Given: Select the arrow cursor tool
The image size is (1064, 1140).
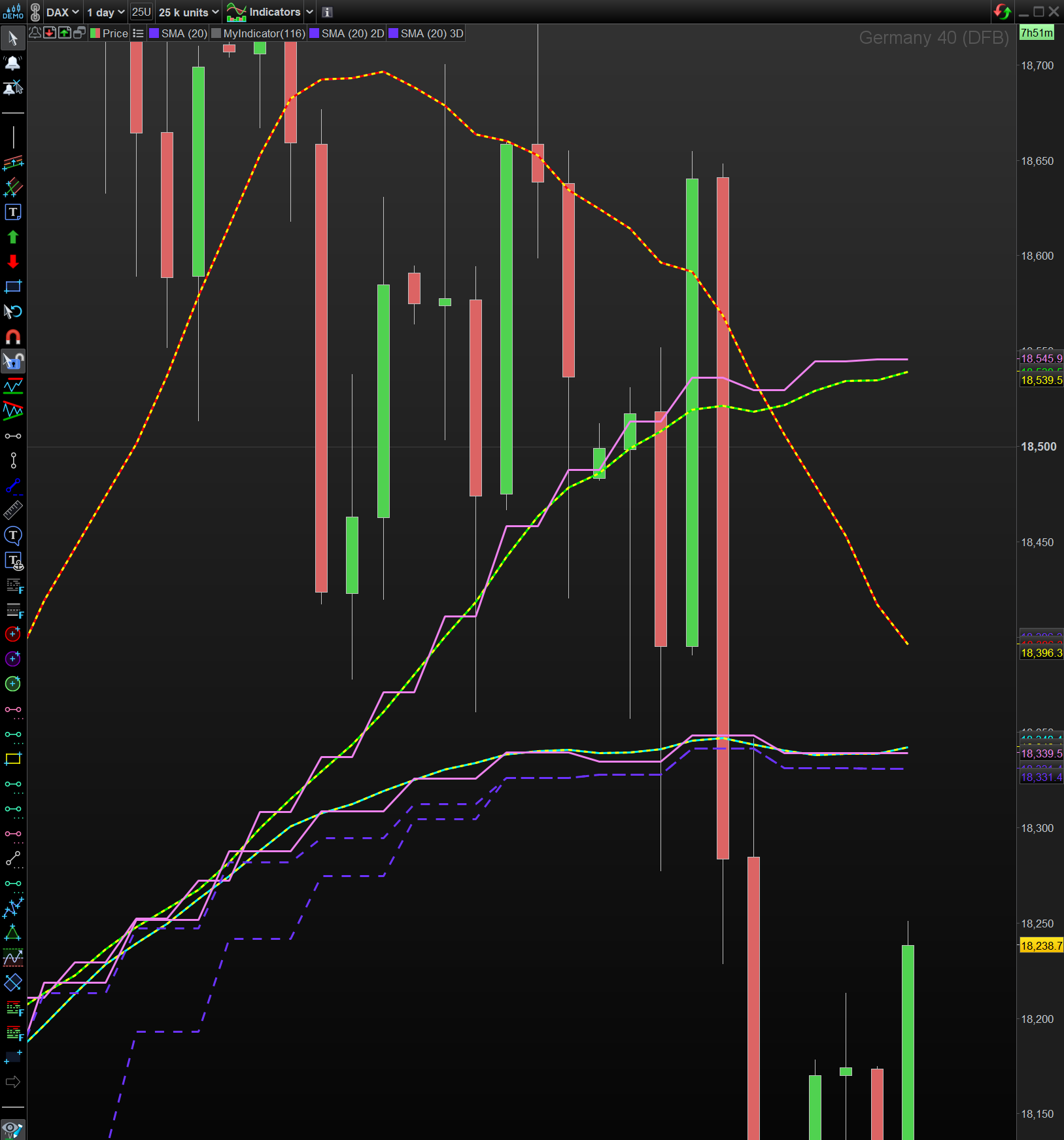Looking at the screenshot, I should point(13,38).
